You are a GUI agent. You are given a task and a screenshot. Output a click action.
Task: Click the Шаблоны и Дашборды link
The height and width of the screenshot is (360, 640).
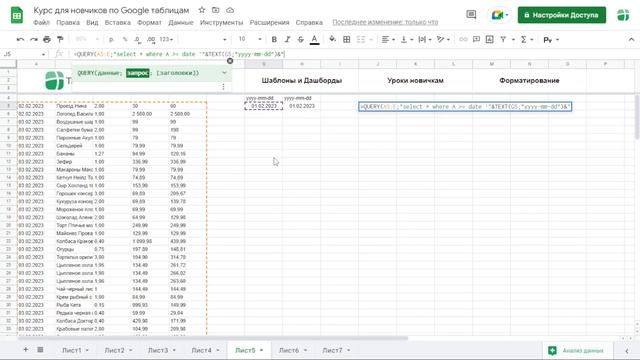coord(302,80)
